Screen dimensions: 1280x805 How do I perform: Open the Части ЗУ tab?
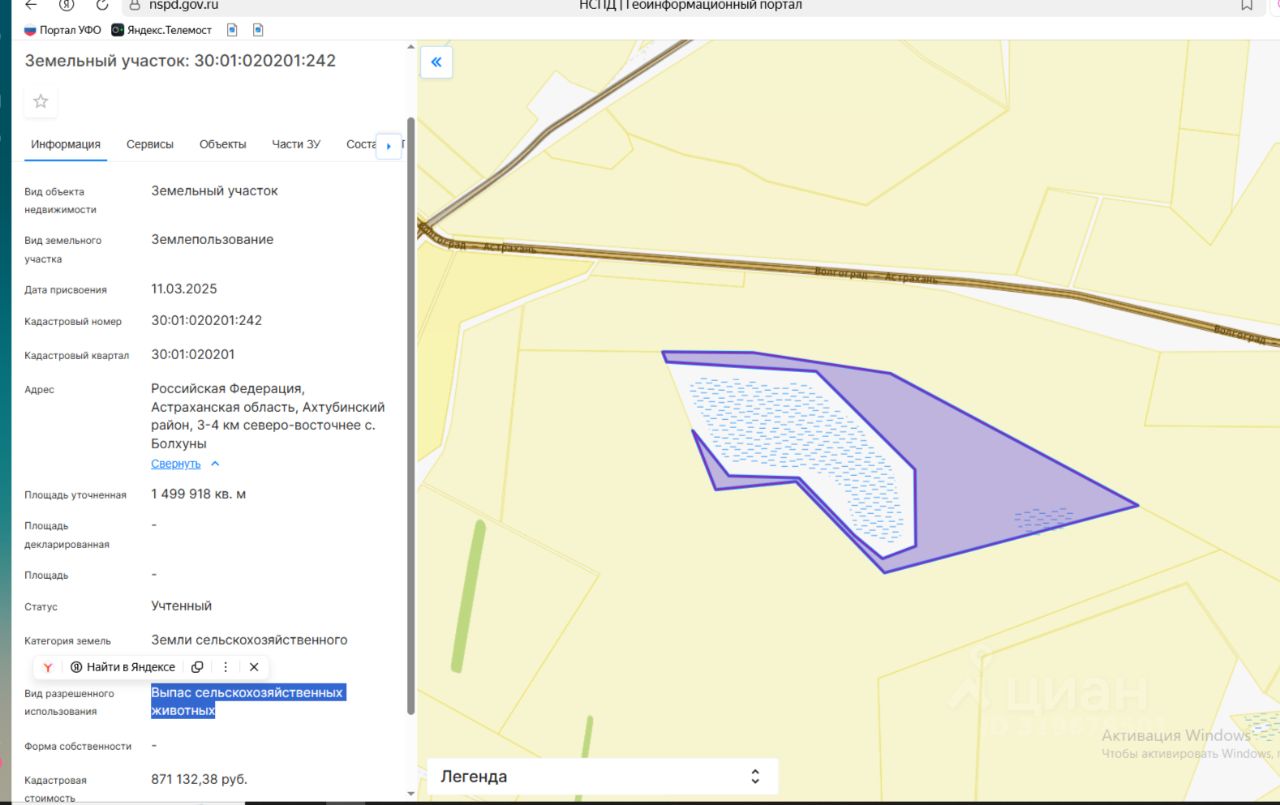click(x=296, y=144)
